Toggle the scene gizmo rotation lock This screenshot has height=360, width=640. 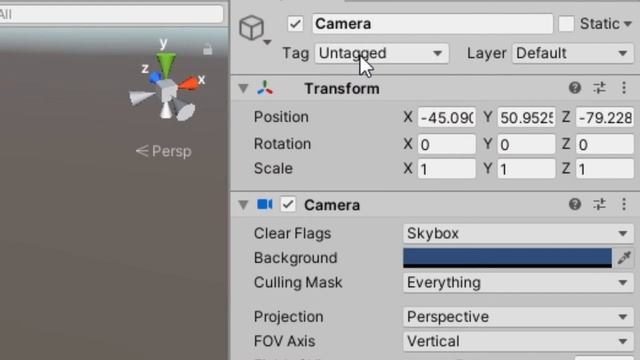coord(208,49)
